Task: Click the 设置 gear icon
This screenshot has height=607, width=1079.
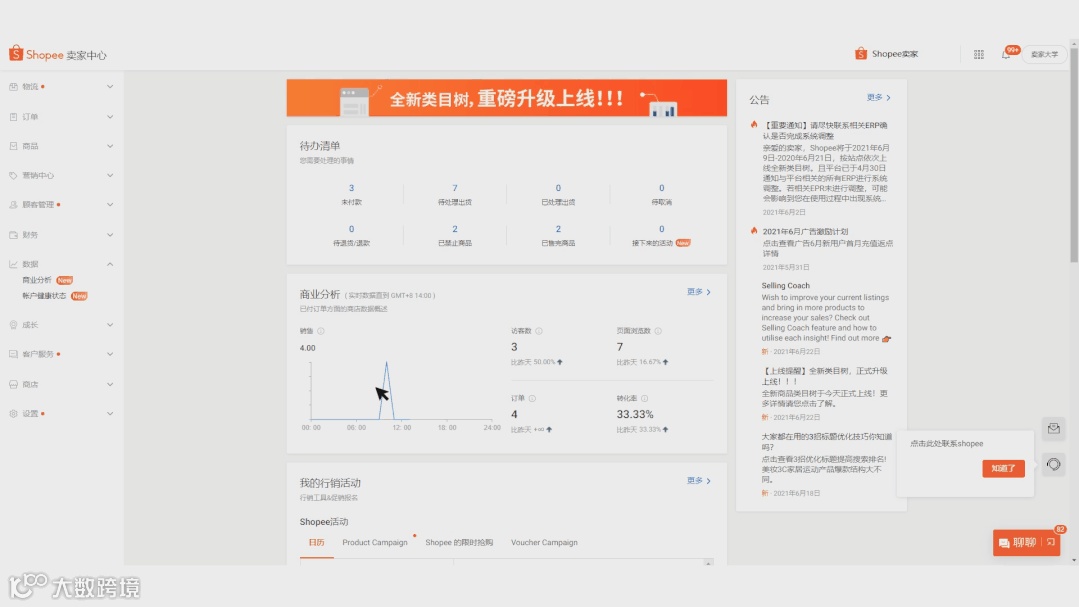Action: 13,414
